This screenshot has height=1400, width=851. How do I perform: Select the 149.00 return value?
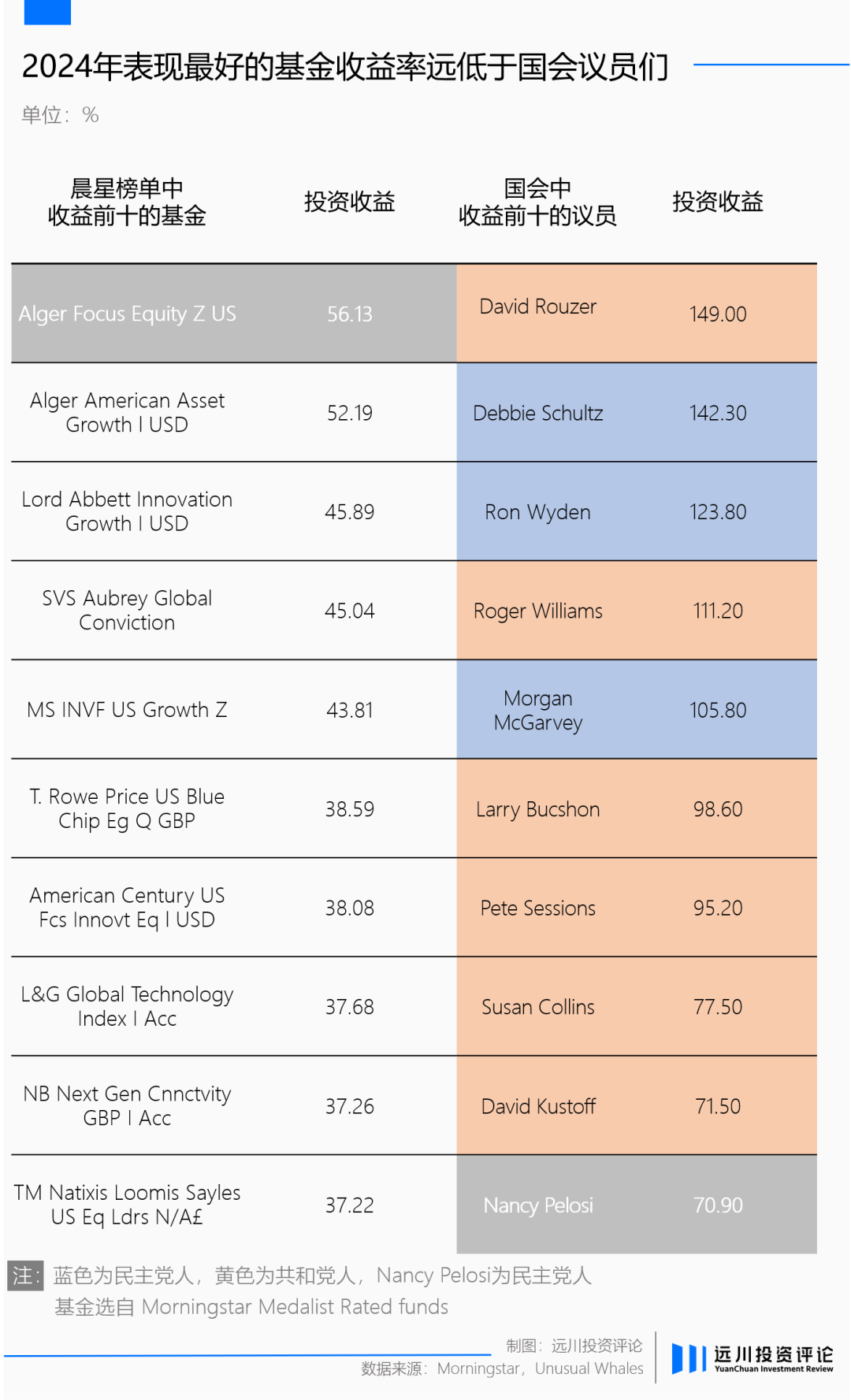tap(718, 314)
